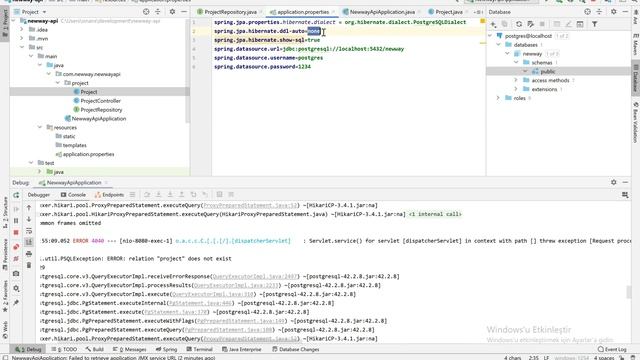The image size is (640, 360).
Task: Open the Build tool window
Action: point(95,349)
